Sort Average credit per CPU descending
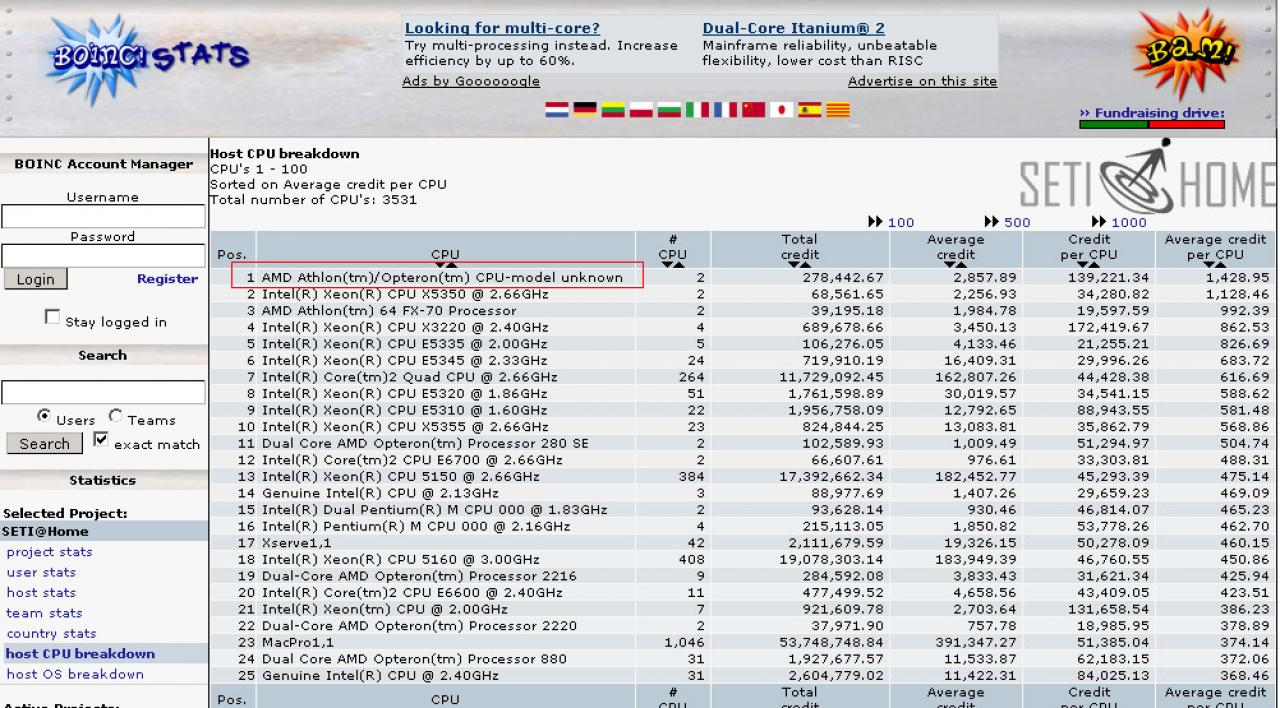 1209,265
